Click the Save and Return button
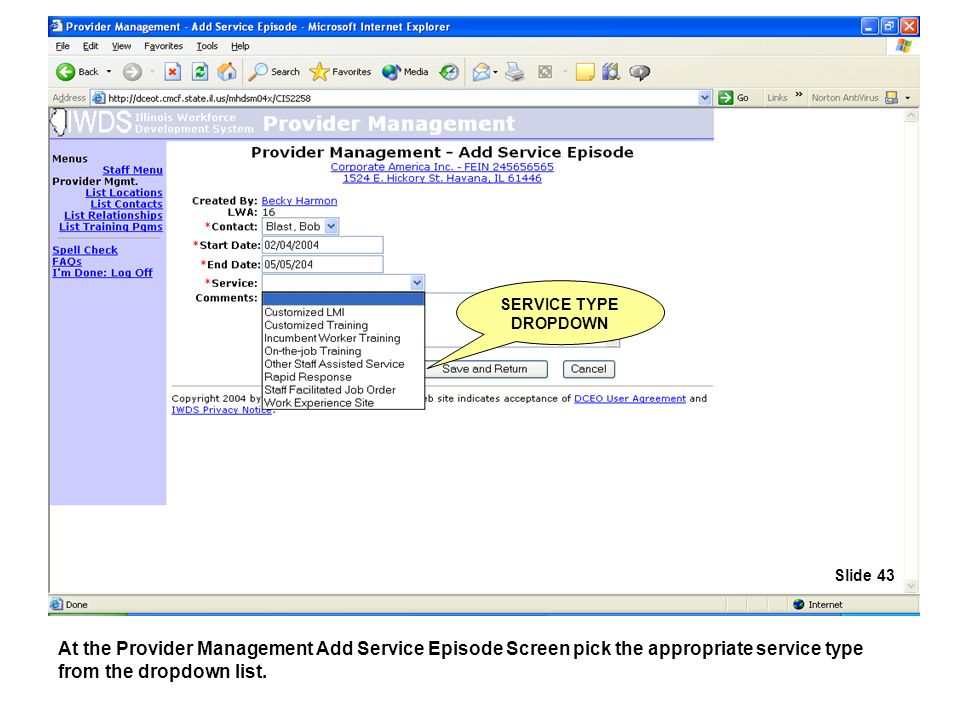This screenshot has height=720, width=960. point(486,369)
